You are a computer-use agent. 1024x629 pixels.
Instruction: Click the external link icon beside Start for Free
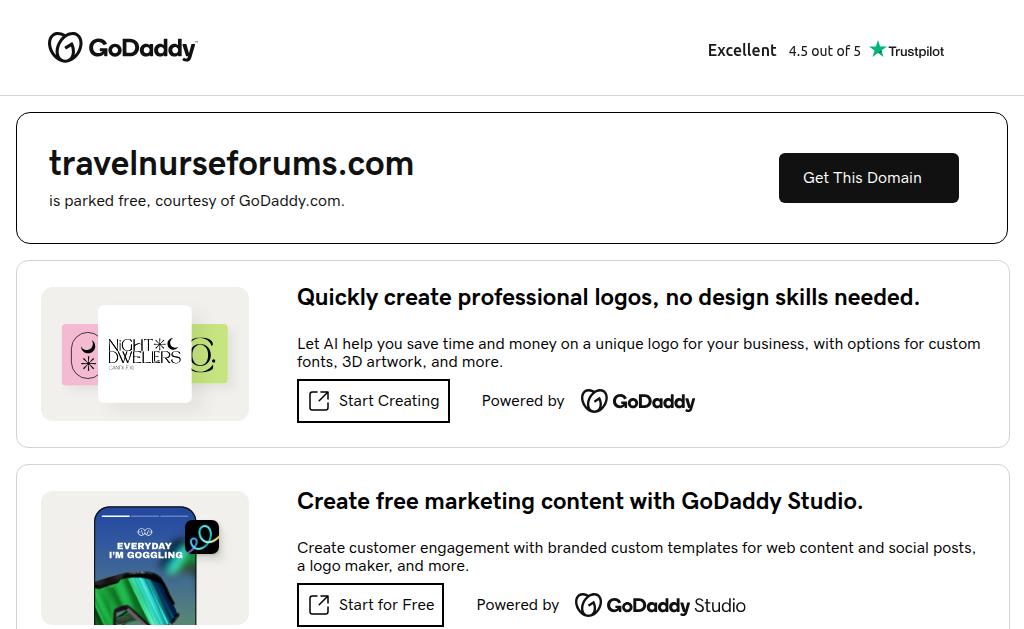[319, 605]
